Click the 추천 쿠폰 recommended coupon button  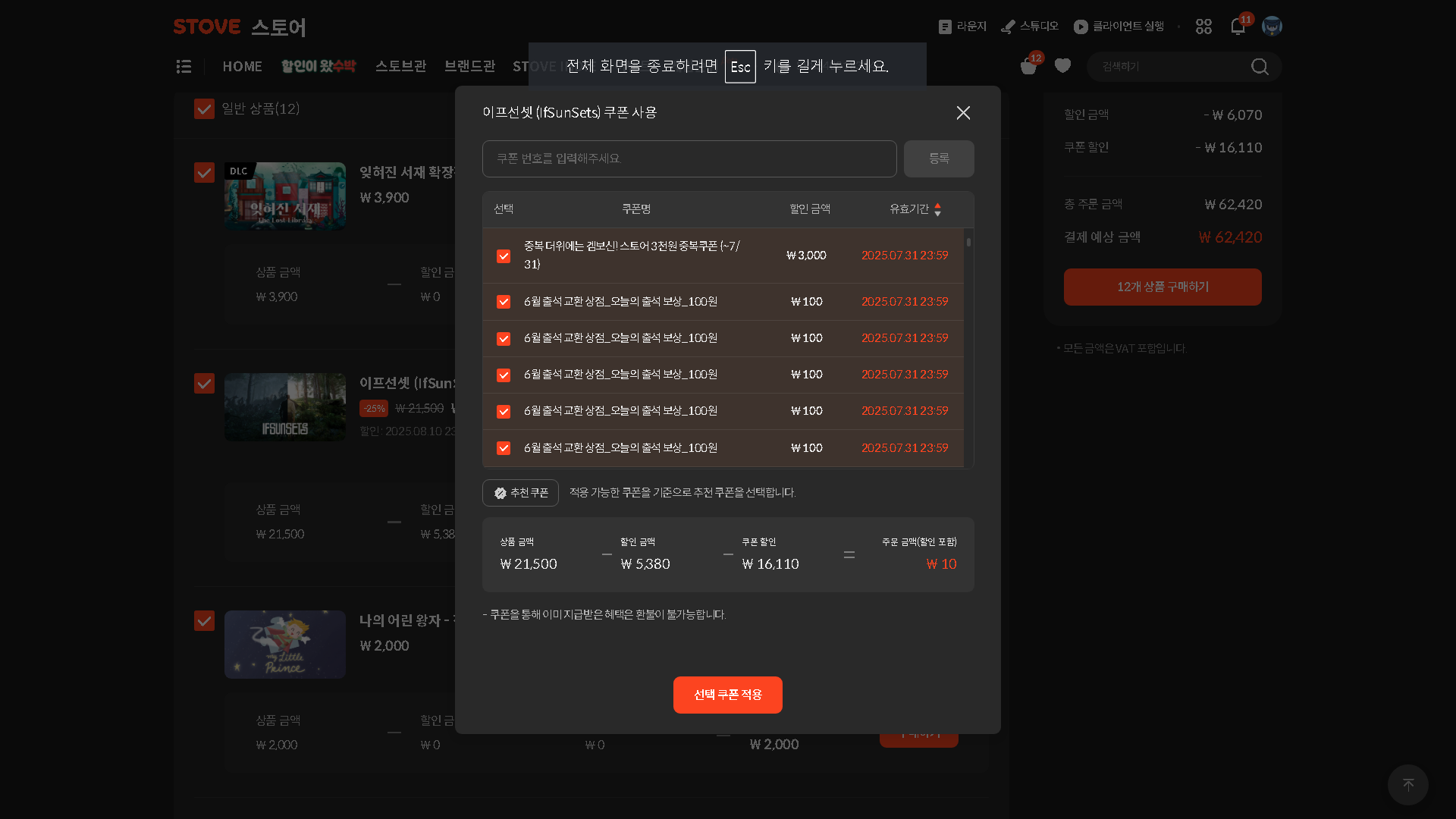(x=520, y=493)
